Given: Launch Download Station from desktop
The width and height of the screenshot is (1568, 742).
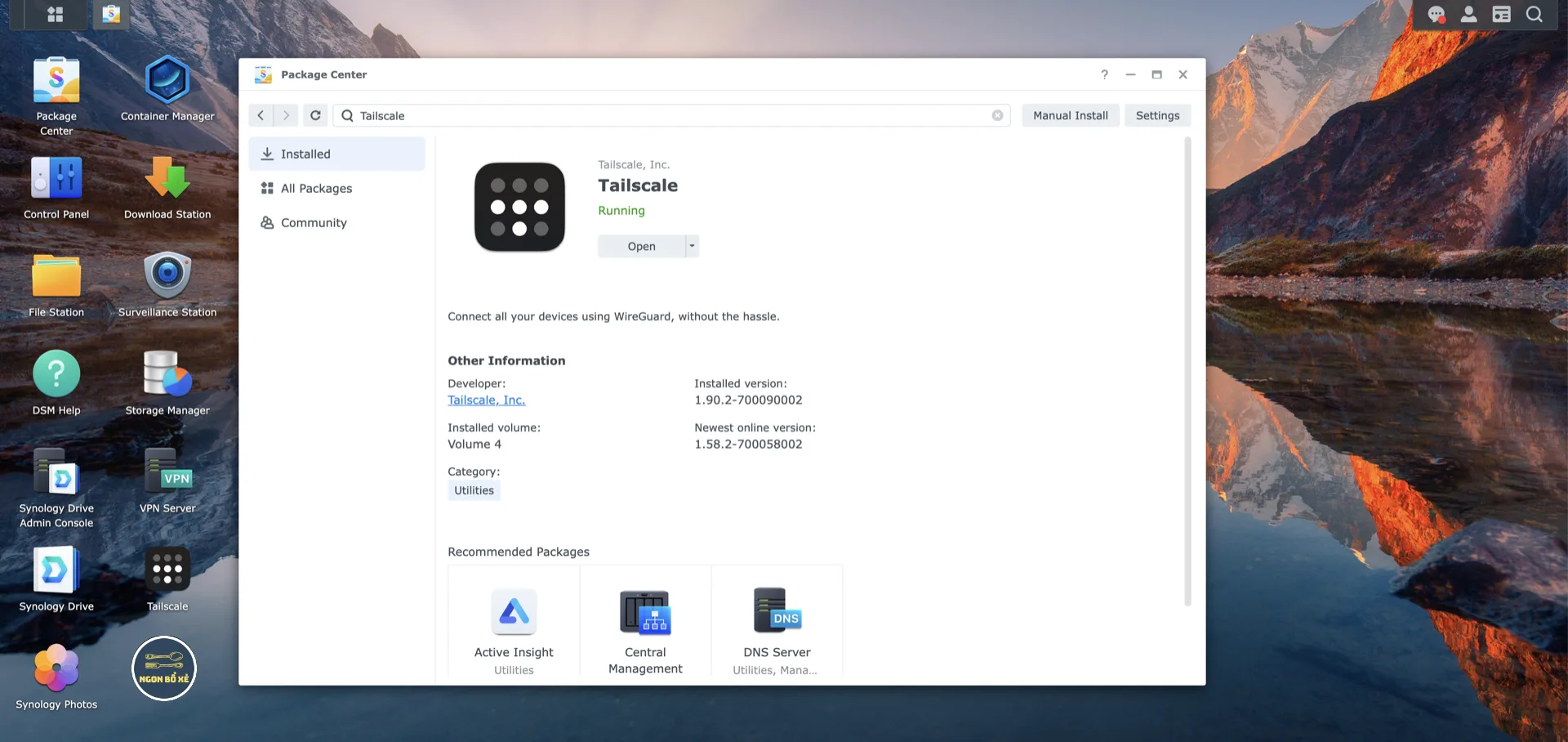Looking at the screenshot, I should point(167,180).
